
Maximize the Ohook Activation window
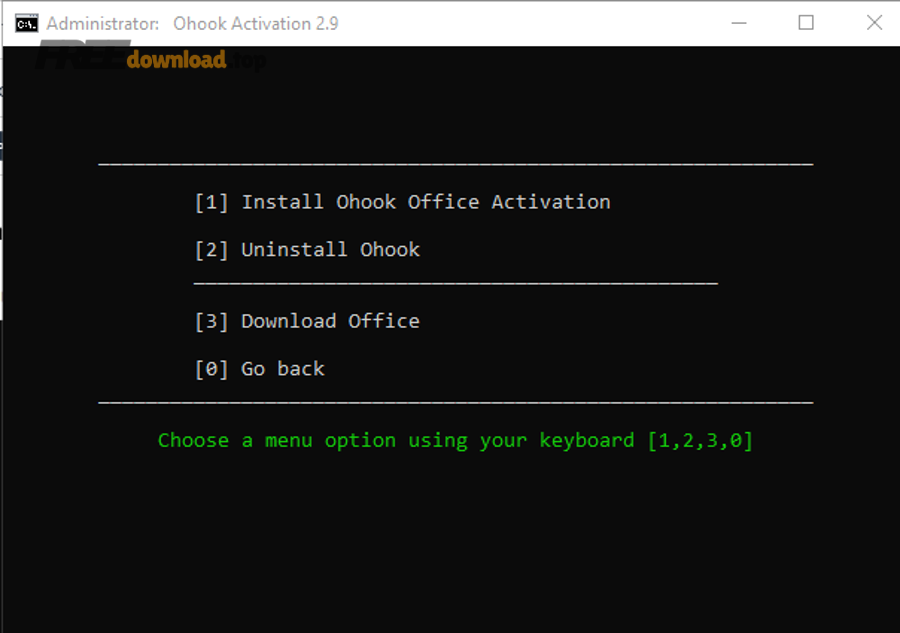pos(806,23)
